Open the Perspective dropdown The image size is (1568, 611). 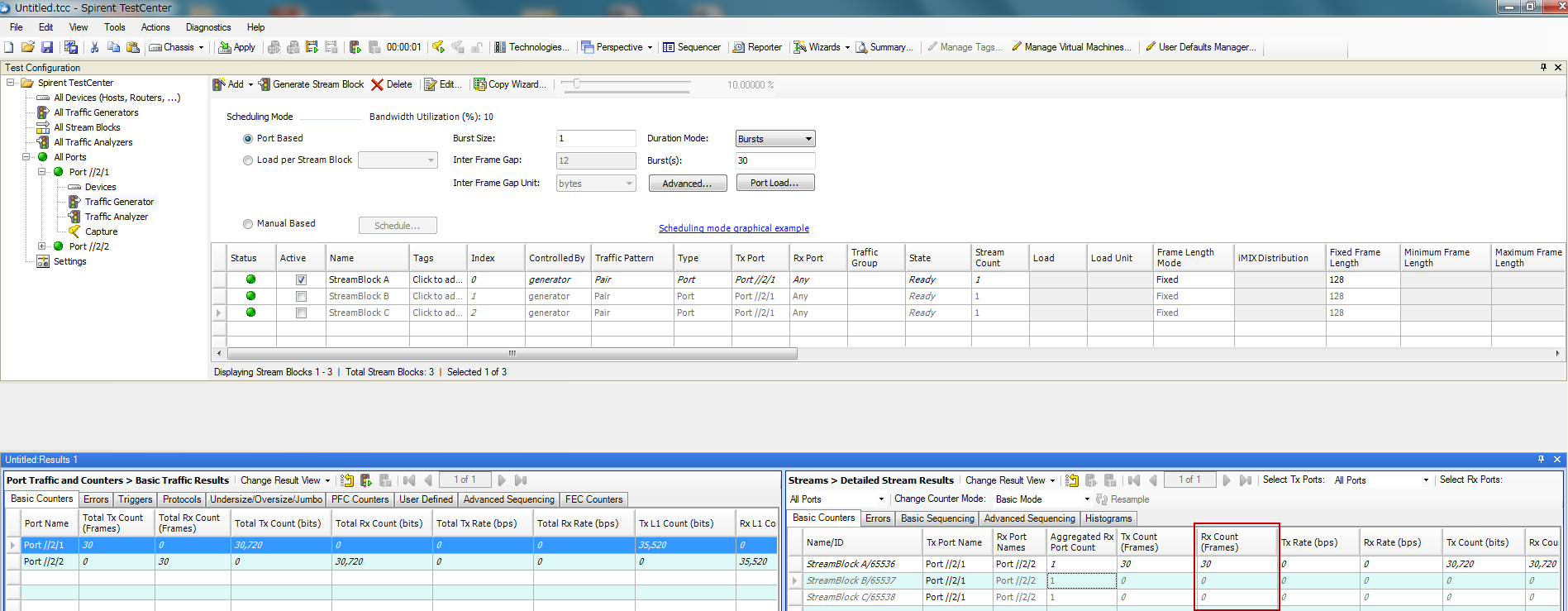(x=617, y=47)
